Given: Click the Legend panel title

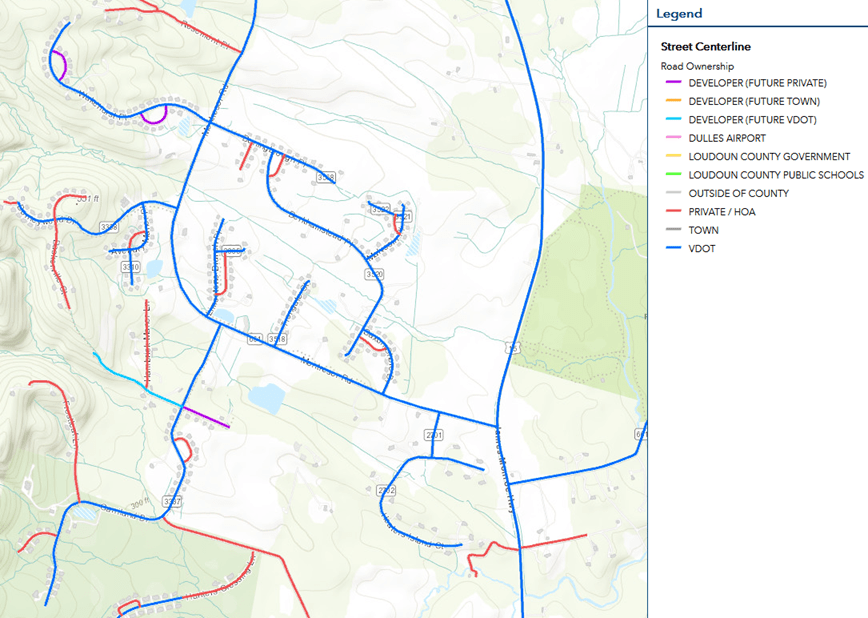Looking at the screenshot, I should [x=679, y=13].
